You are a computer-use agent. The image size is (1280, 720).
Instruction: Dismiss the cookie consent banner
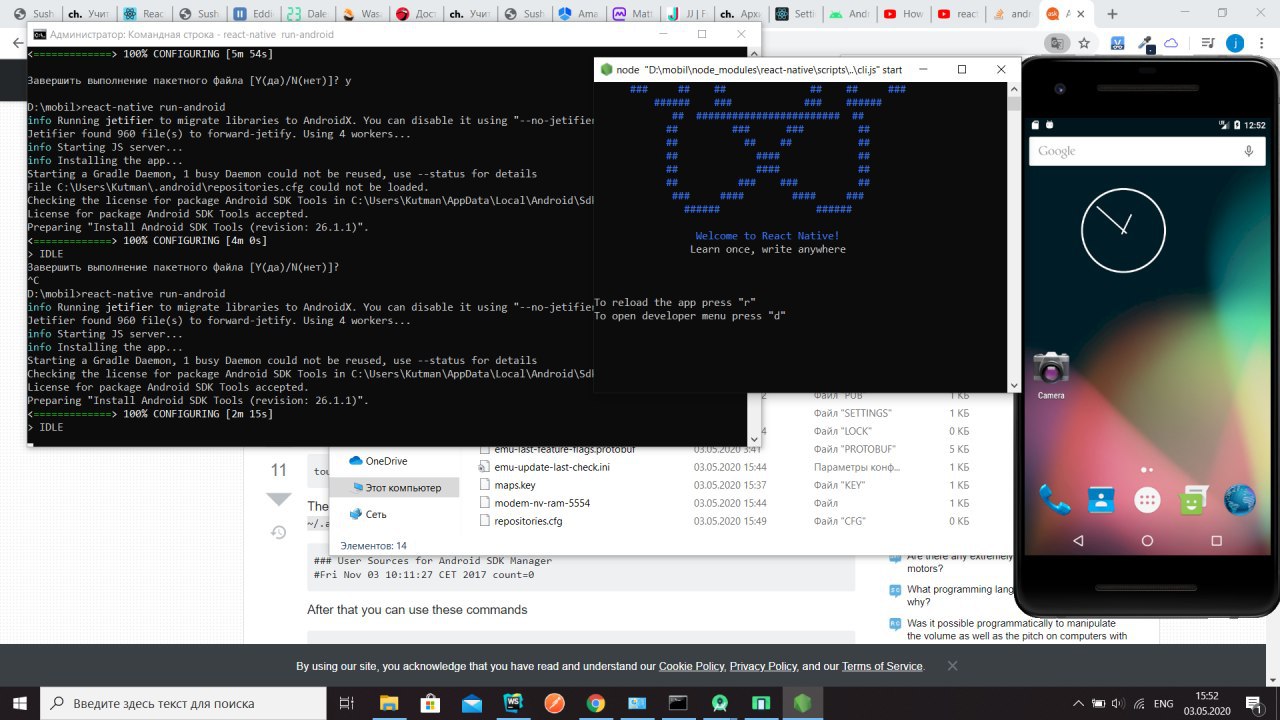(952, 666)
